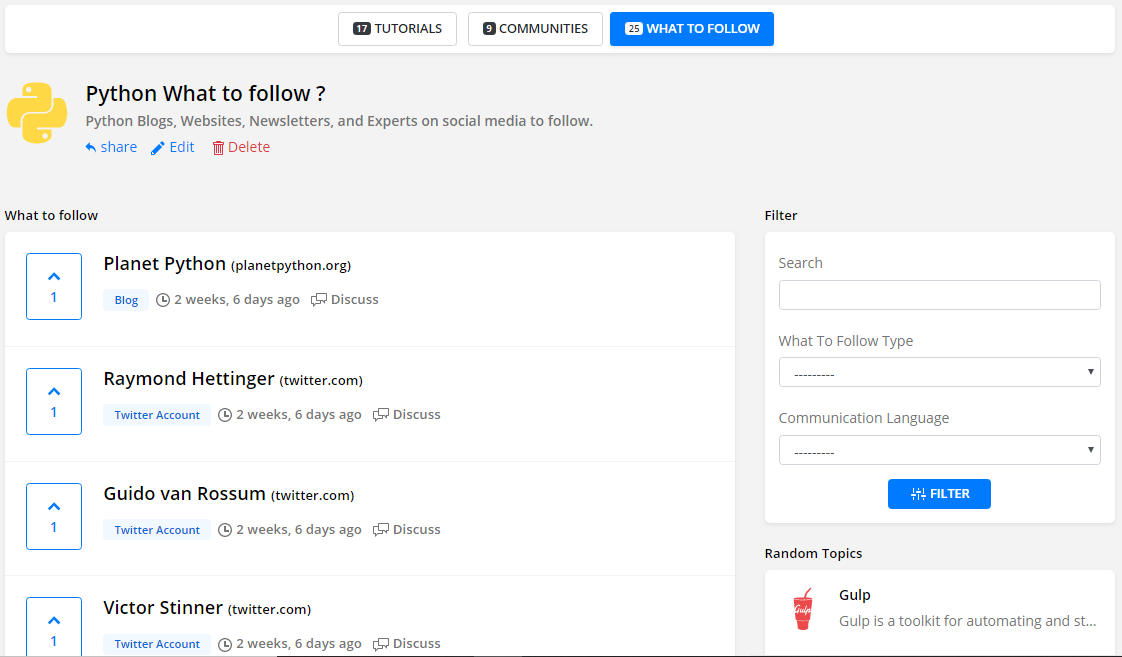This screenshot has height=657, width=1122.
Task: Click the share link
Action: (x=111, y=147)
